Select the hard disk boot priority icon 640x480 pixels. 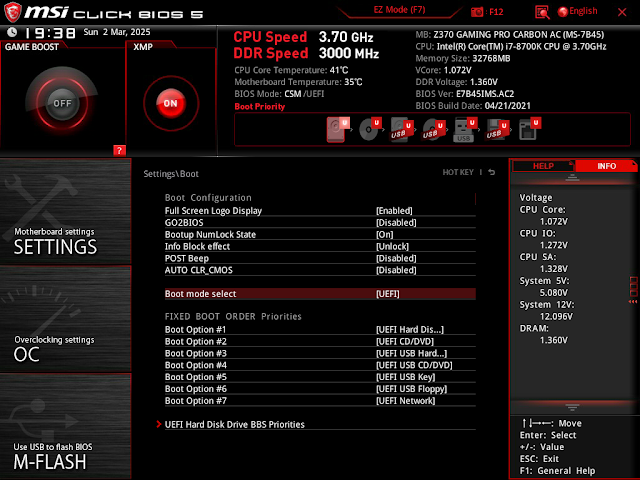(337, 129)
